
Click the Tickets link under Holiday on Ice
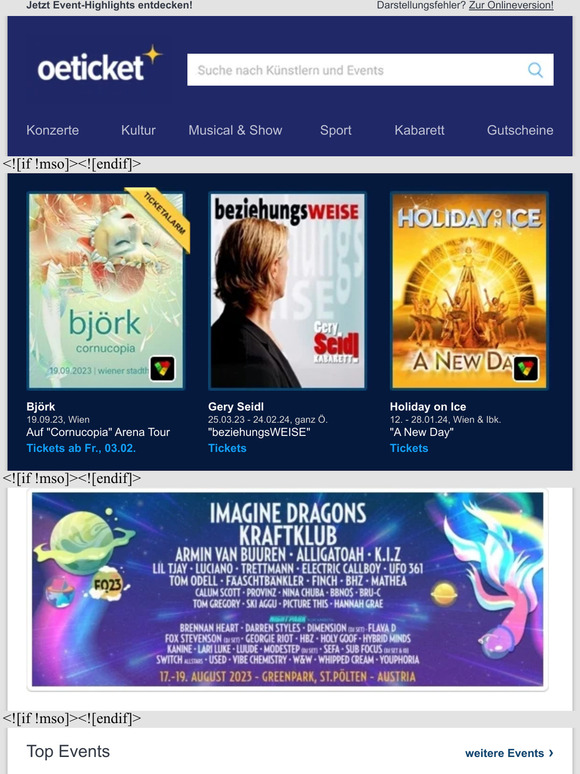click(x=409, y=448)
